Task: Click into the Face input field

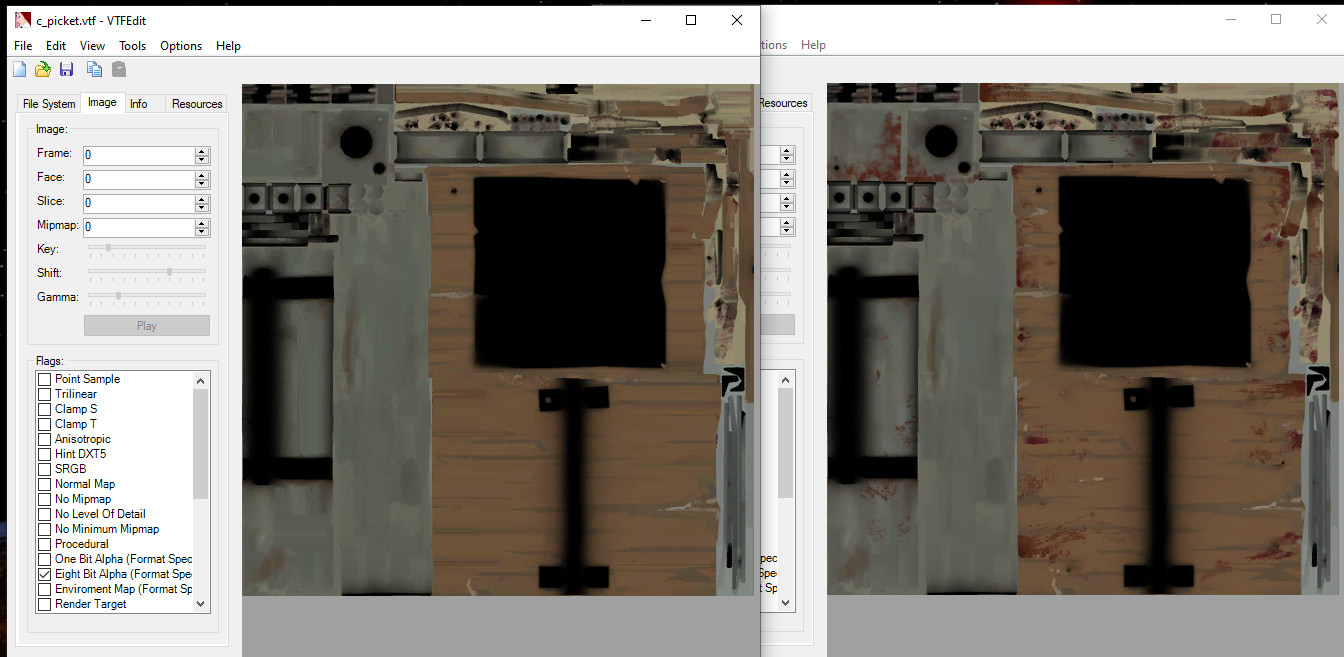Action: (x=138, y=179)
